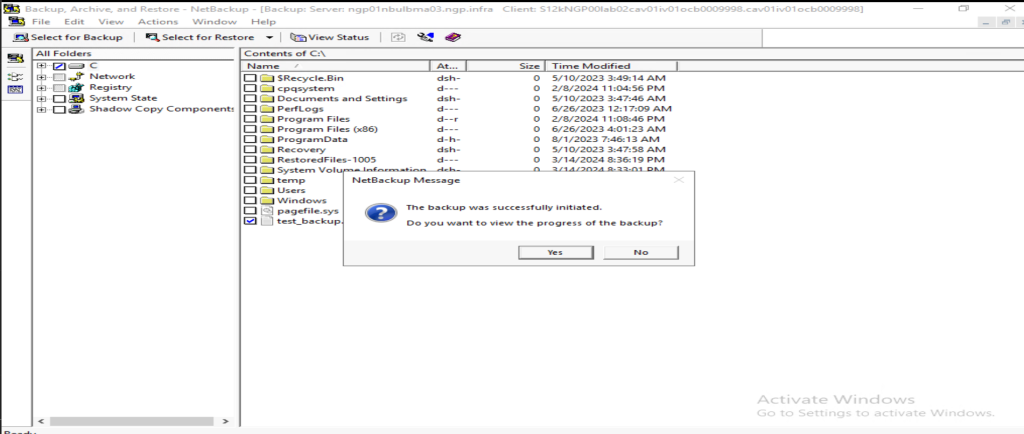This screenshot has width=1024, height=434.
Task: Click the Shadow Copy Components printer icon
Action: click(x=76, y=109)
